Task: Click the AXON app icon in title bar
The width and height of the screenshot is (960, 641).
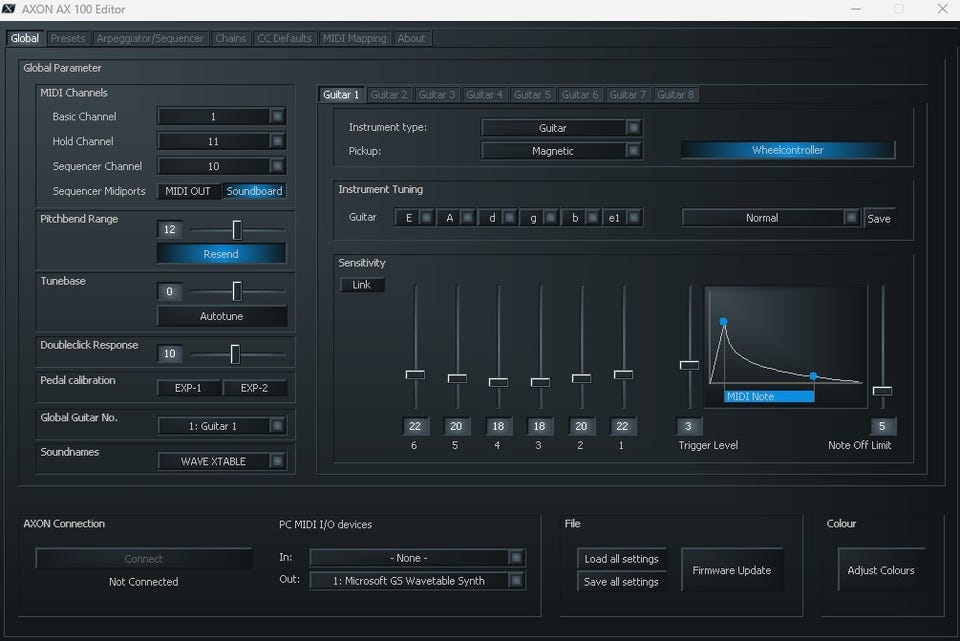Action: tap(10, 9)
